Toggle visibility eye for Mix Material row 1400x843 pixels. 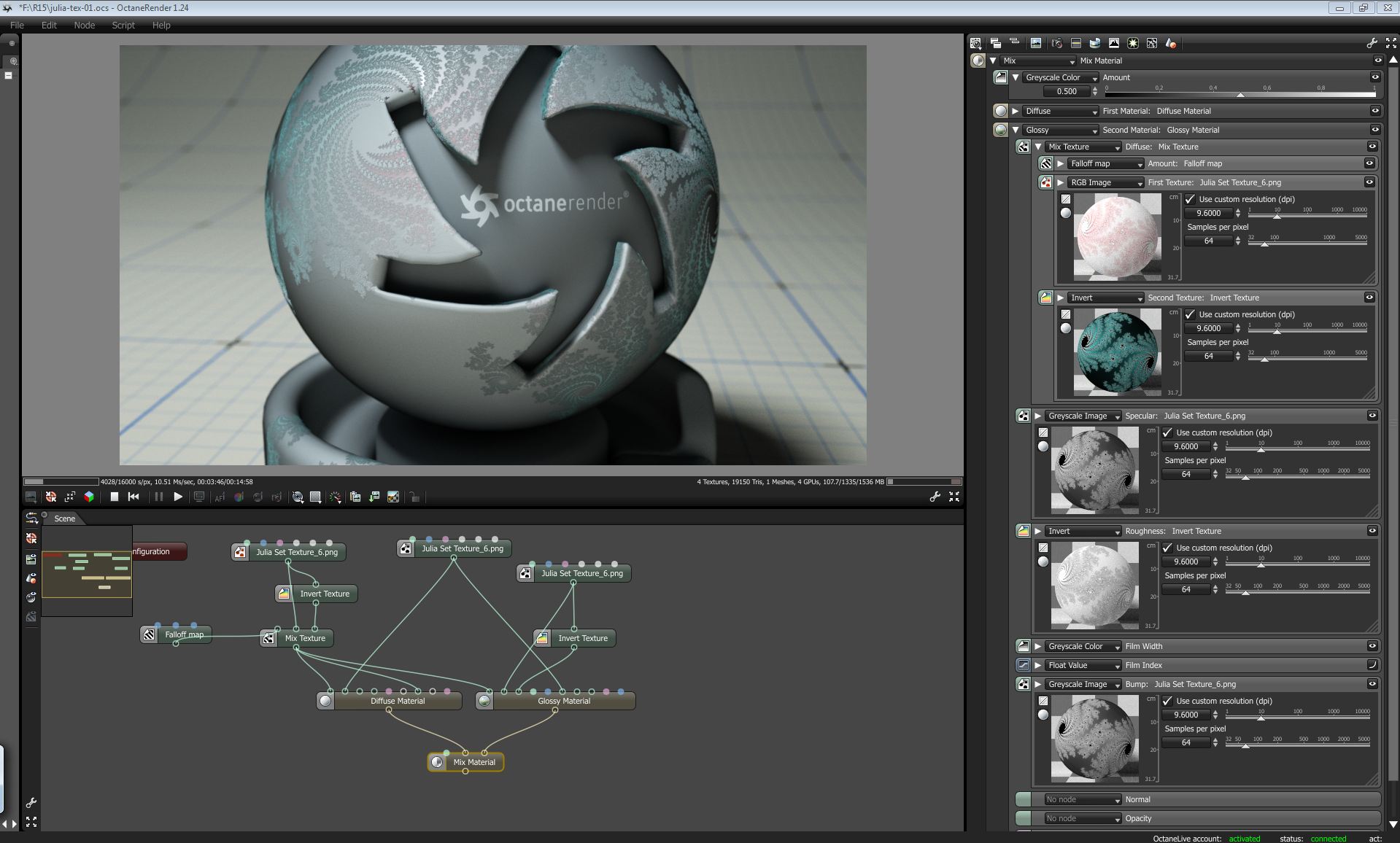1378,61
